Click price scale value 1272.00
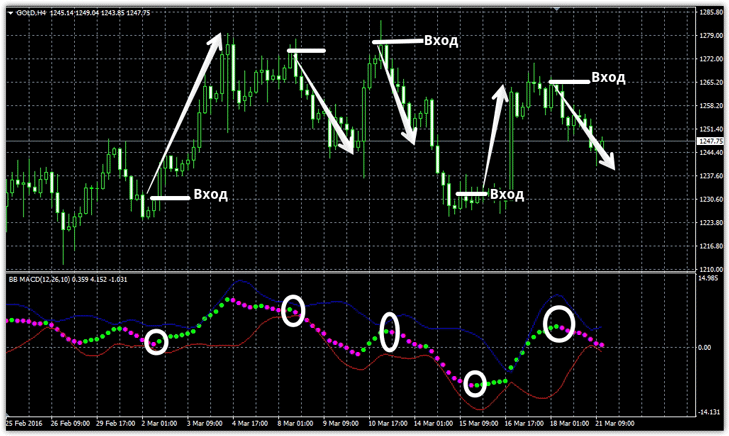729x436 pixels. click(x=711, y=59)
